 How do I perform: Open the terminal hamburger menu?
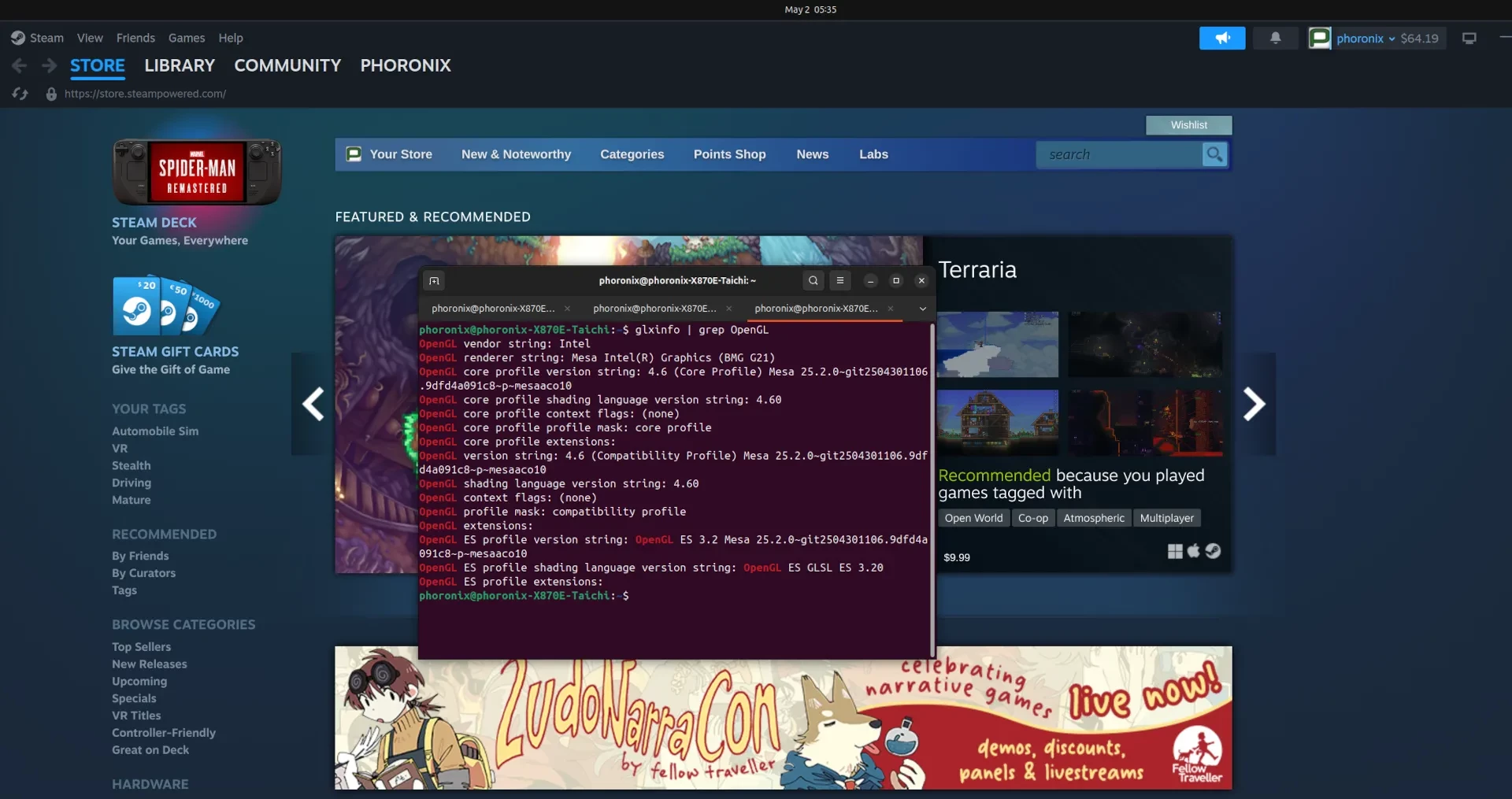pos(840,280)
